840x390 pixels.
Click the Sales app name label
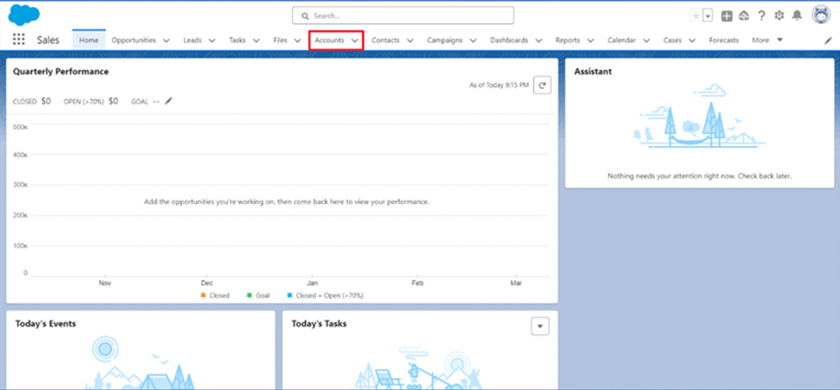[x=48, y=40]
